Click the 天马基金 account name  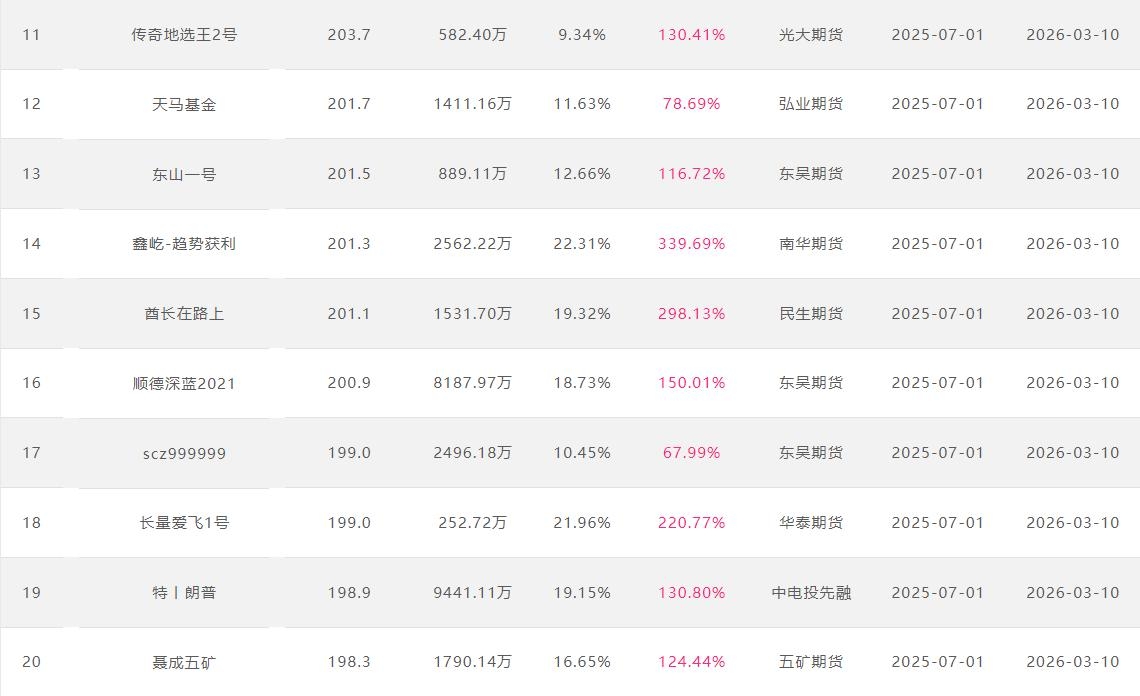point(184,104)
